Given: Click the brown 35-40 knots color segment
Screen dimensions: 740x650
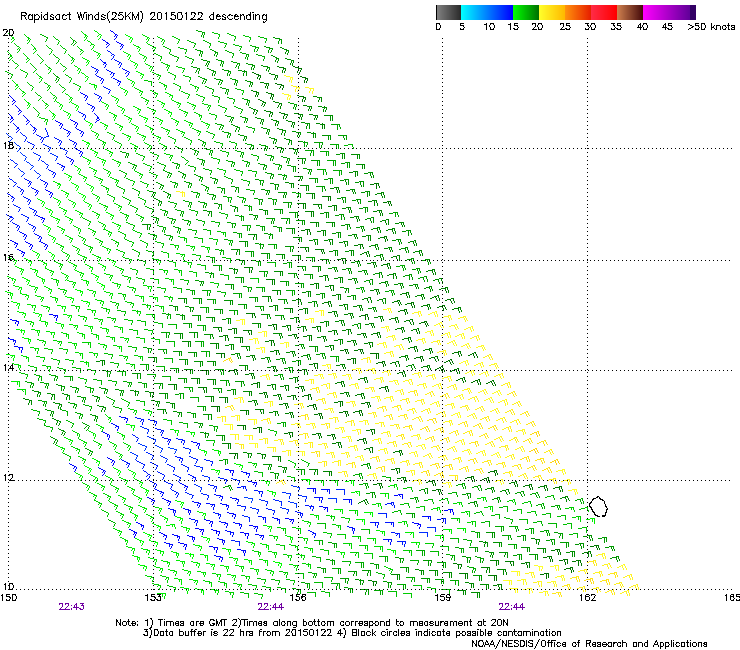Looking at the screenshot, I should pos(630,12).
